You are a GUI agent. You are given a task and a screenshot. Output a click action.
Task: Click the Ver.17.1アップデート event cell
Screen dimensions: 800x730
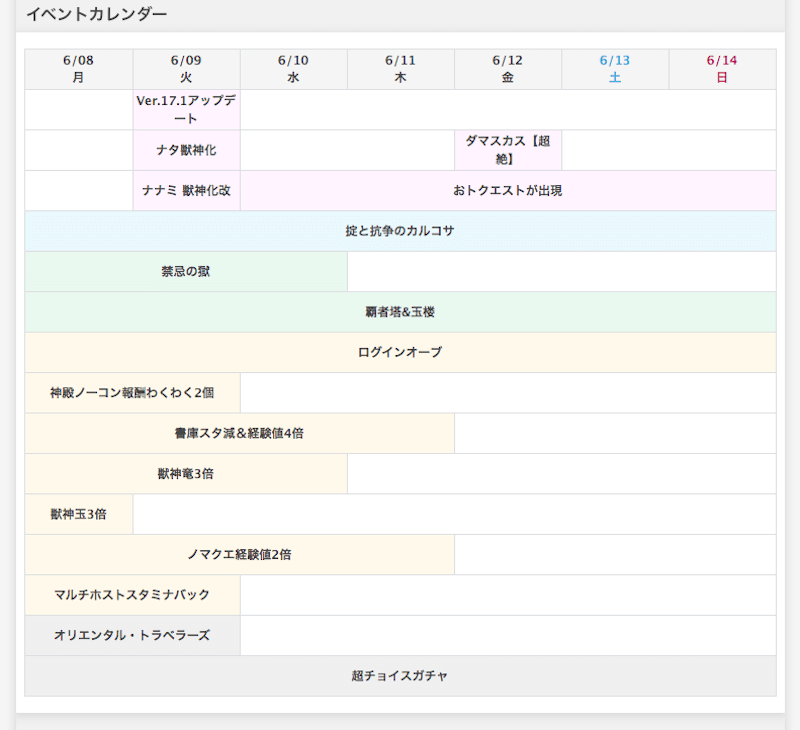[x=186, y=110]
